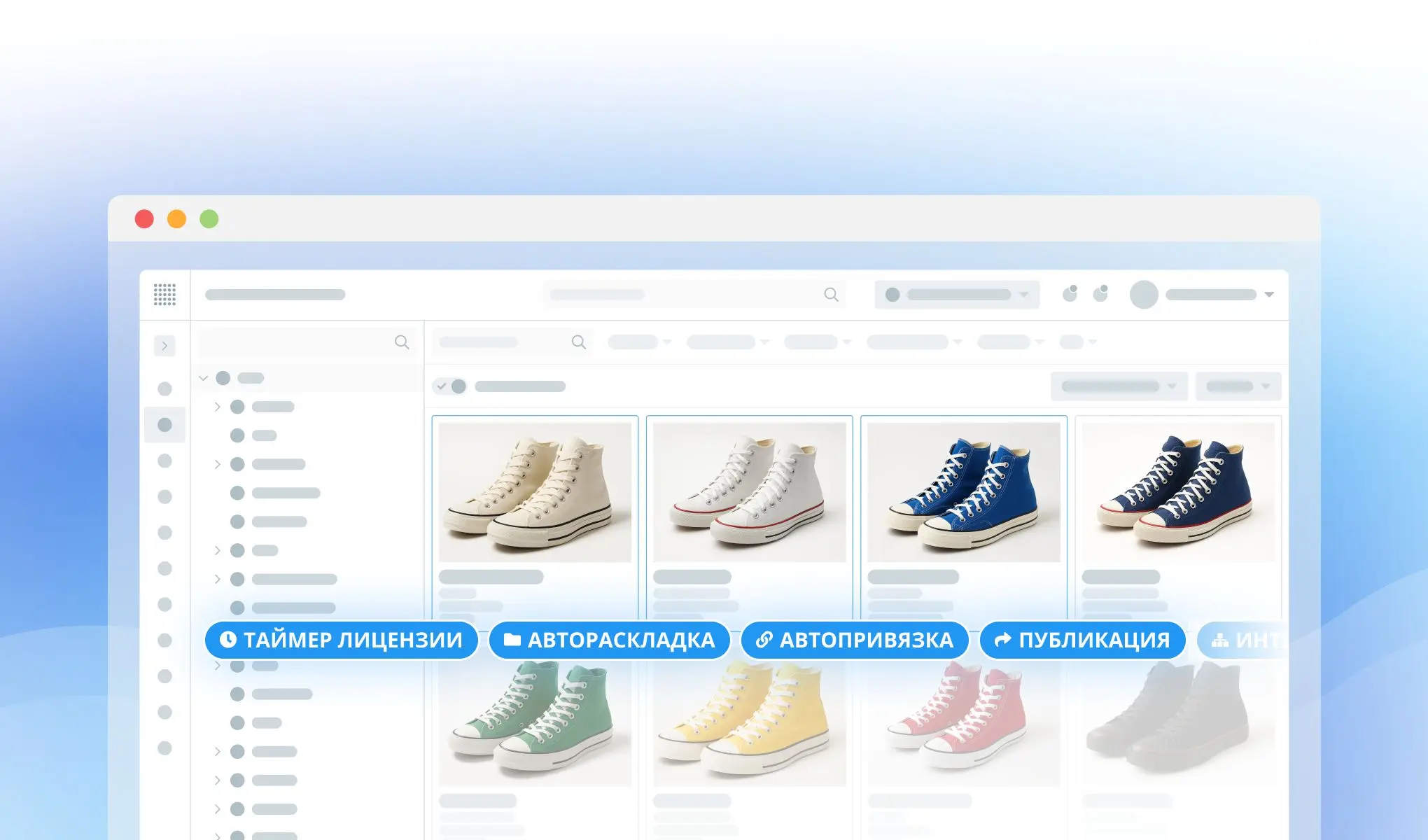Click the green window maximize dot
This screenshot has width=1428, height=840.
pos(209,219)
